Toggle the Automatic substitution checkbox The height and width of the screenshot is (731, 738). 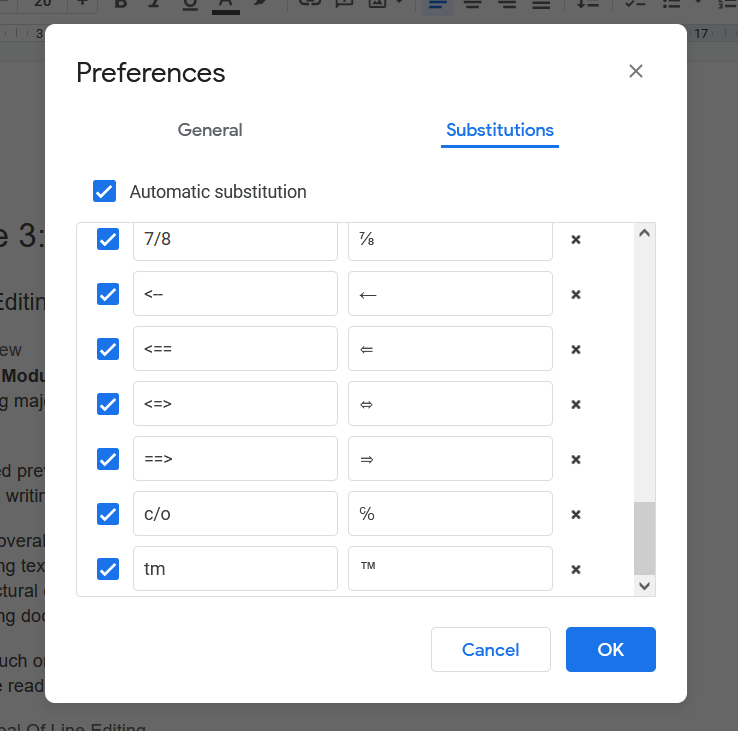[x=104, y=191]
